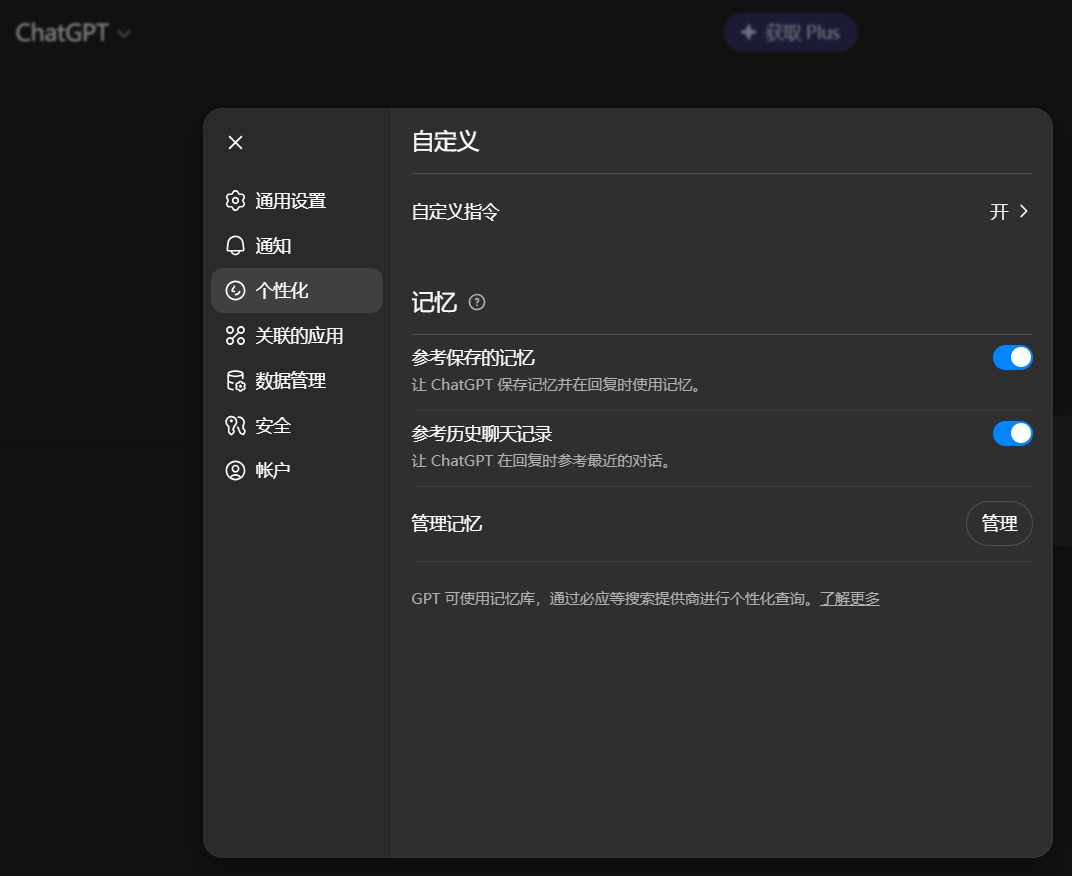Click the key icon beside 安全
Screen dimensions: 1072x876
235,425
